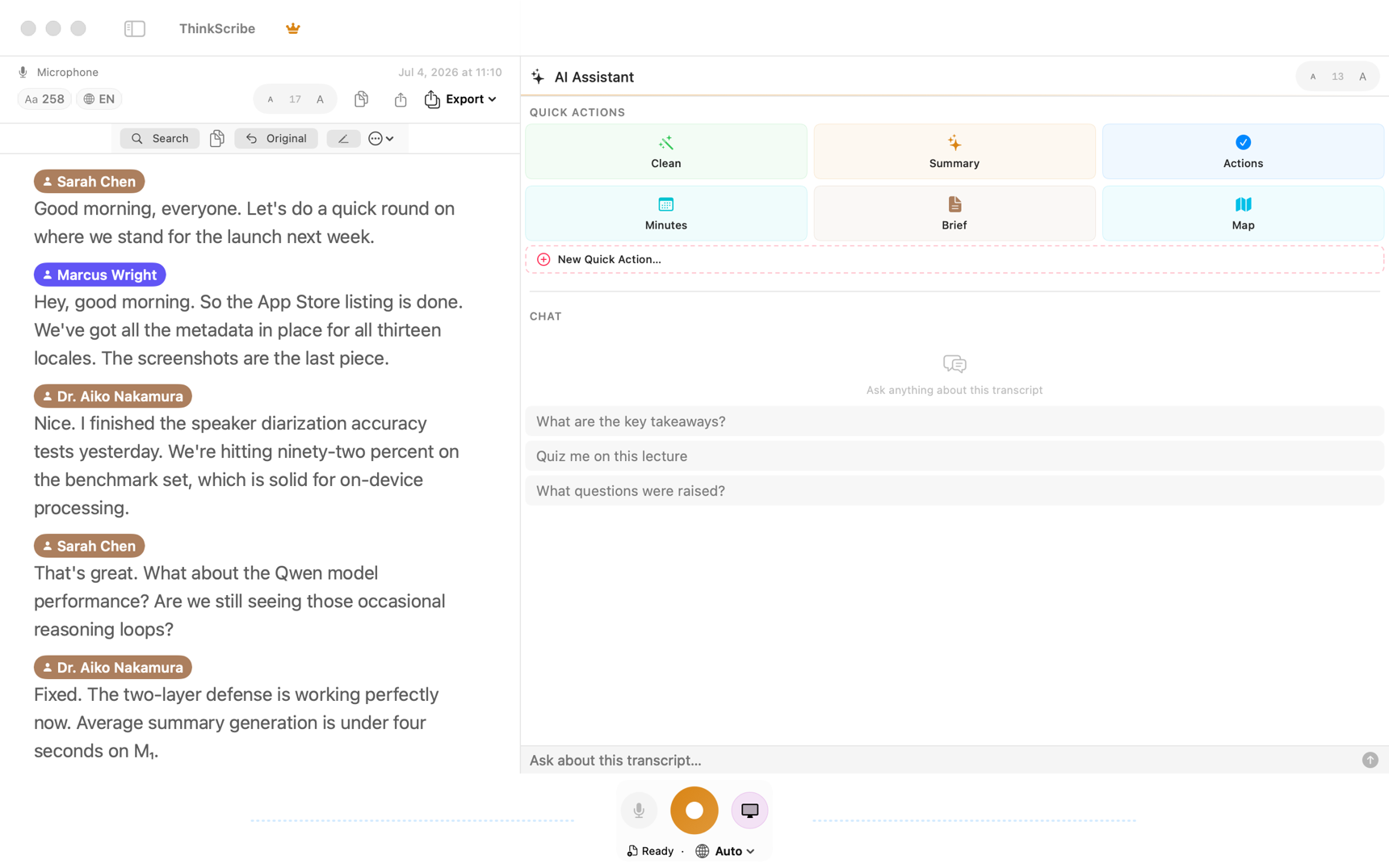This screenshot has width=1389, height=868.
Task: Open the Map quick action
Action: pyautogui.click(x=1243, y=214)
